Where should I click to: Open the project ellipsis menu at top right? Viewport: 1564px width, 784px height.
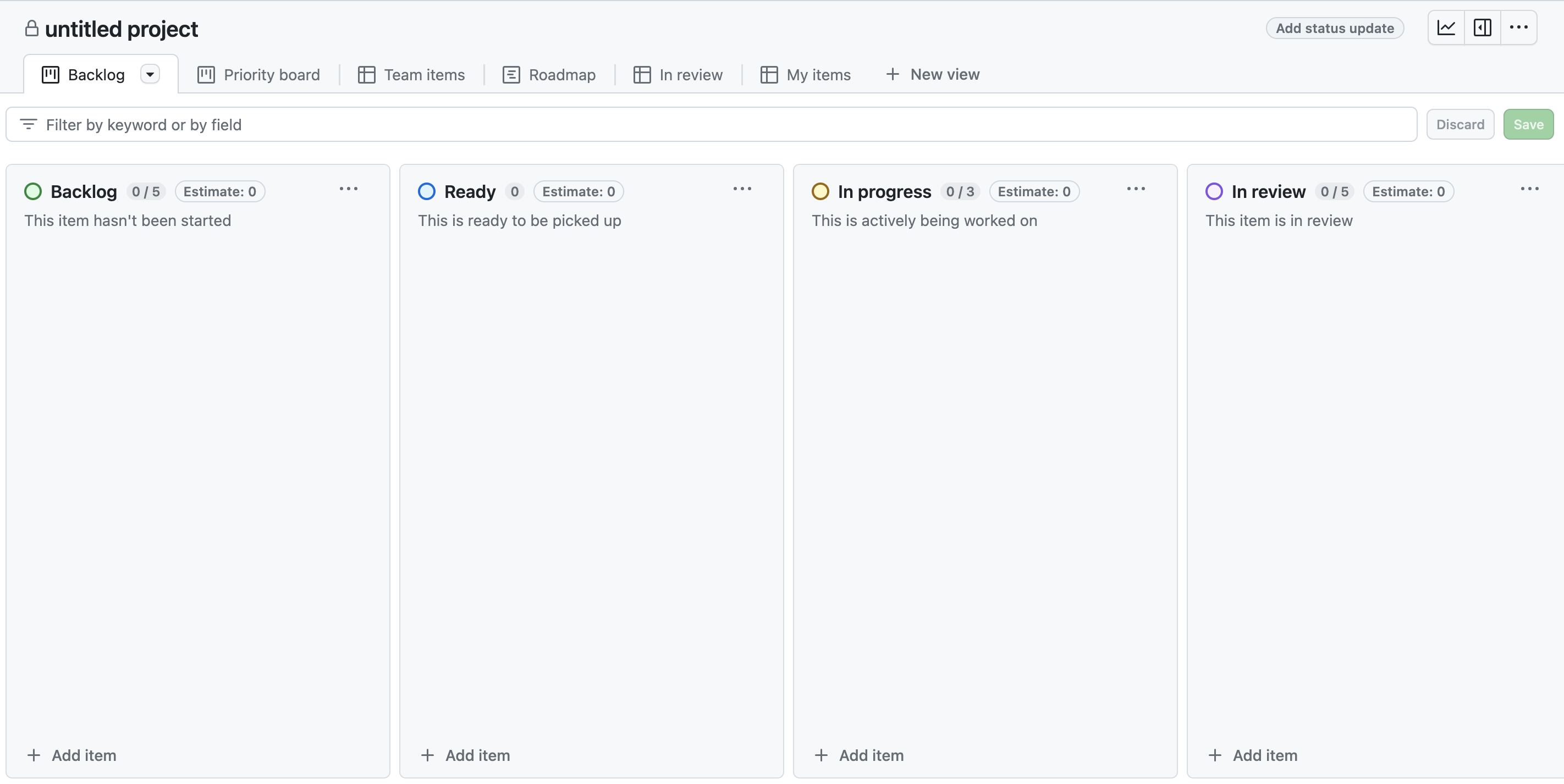(1519, 27)
